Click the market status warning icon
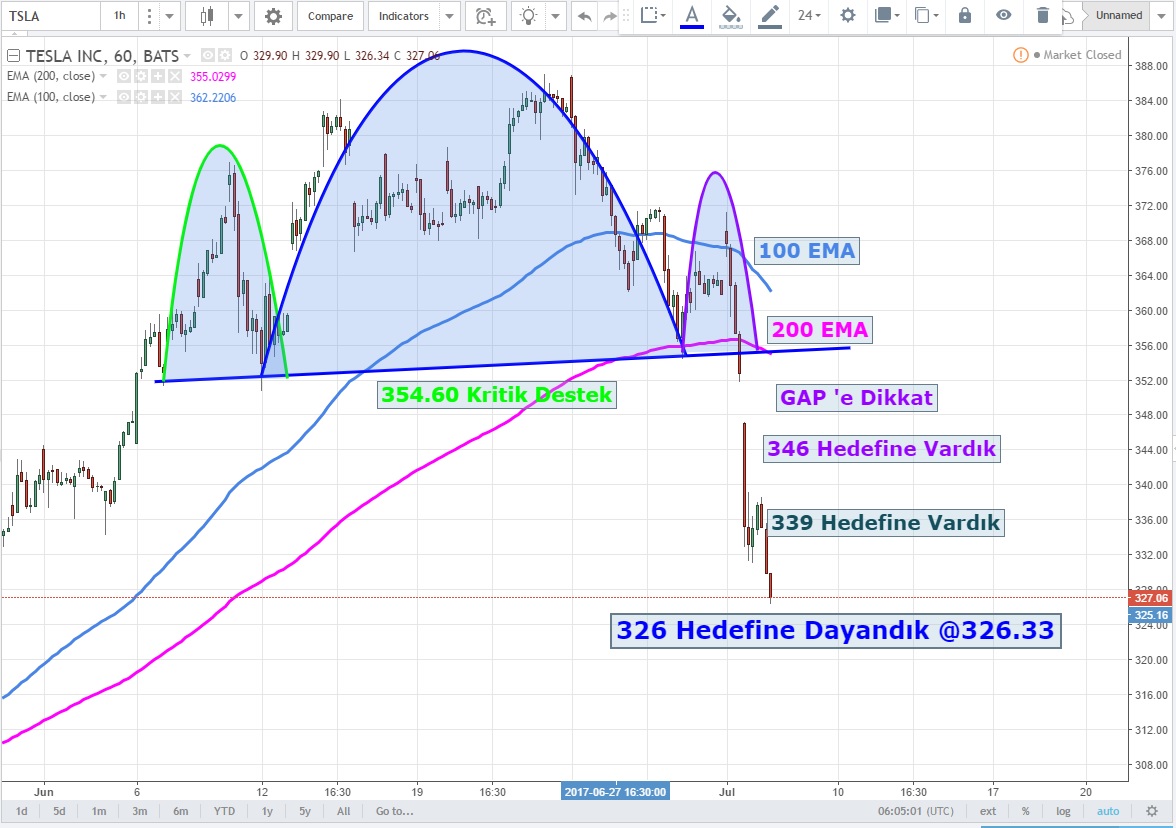Viewport: 1176px width, 828px height. tap(1020, 55)
